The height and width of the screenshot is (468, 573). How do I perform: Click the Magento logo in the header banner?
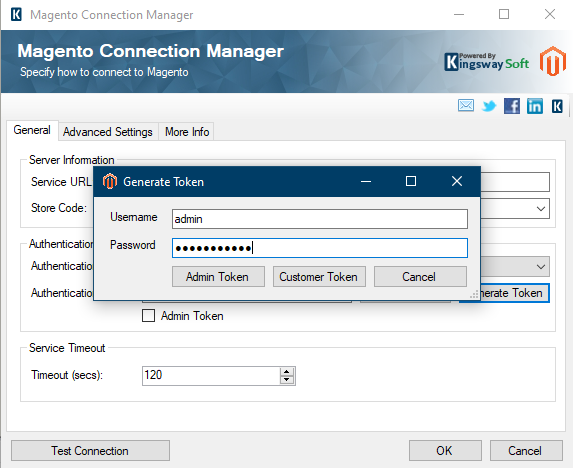tap(553, 61)
